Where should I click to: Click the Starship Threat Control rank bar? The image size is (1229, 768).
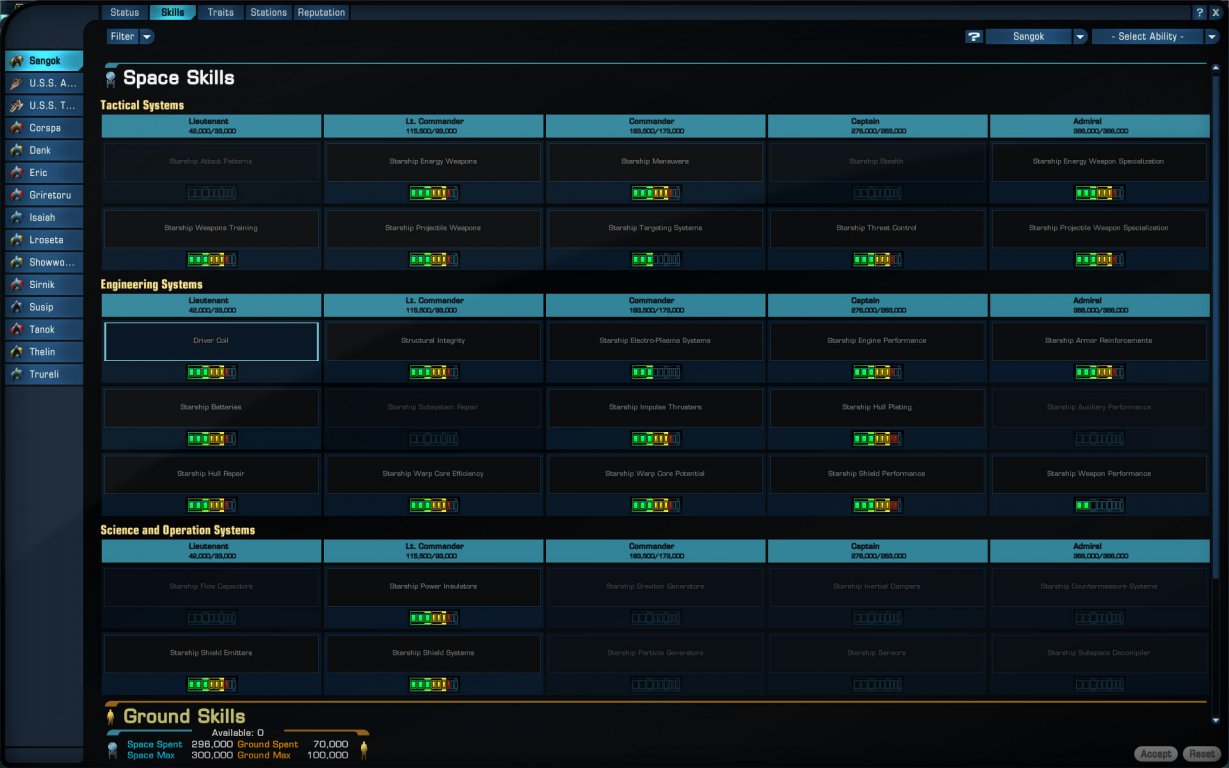pyautogui.click(x=877, y=259)
